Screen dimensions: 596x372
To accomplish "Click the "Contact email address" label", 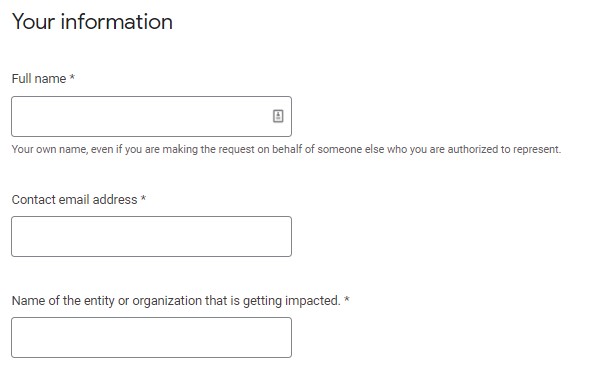I will pyautogui.click(x=74, y=199).
